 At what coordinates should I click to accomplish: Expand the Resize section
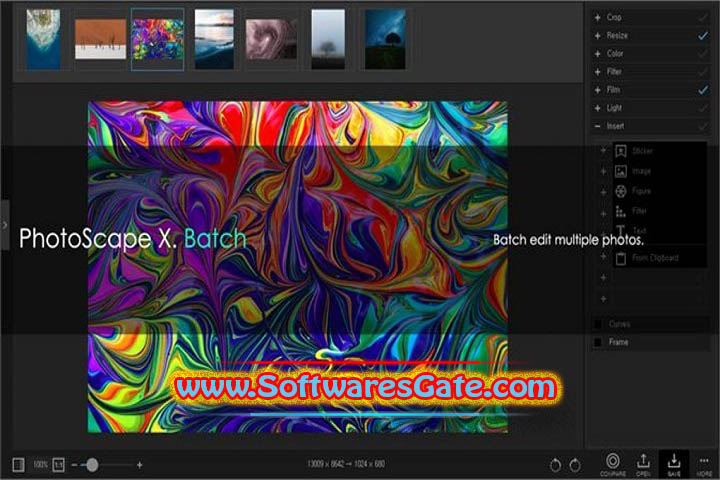pyautogui.click(x=597, y=35)
